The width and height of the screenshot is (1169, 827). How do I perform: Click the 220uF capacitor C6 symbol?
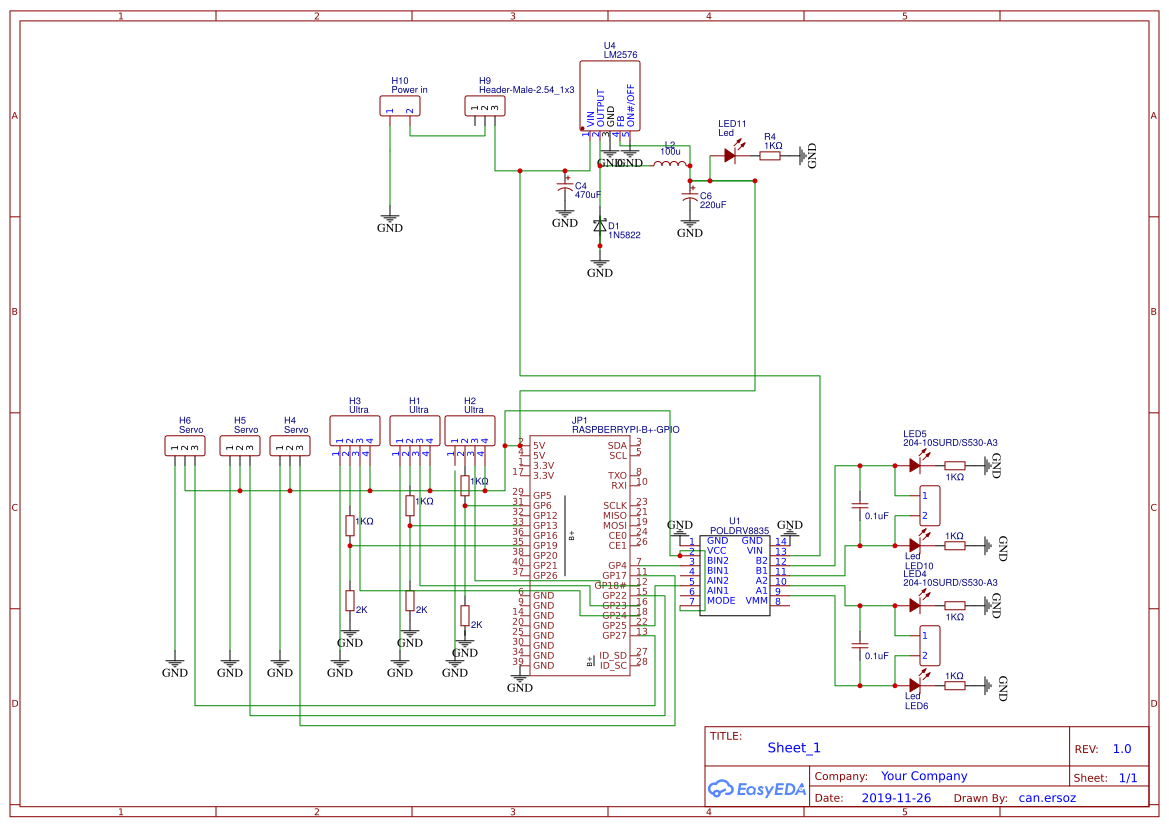pos(690,197)
